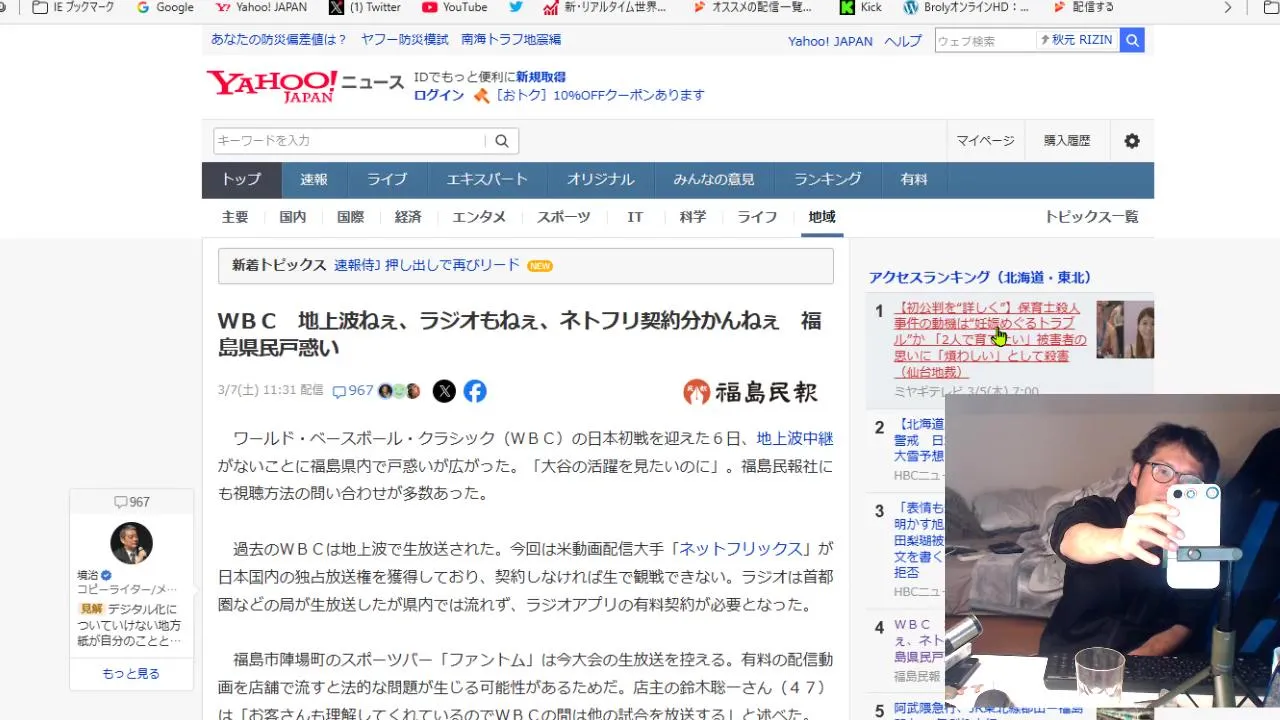Image resolution: width=1280 pixels, height=720 pixels.
Task: Open the 地域 category
Action: click(822, 217)
